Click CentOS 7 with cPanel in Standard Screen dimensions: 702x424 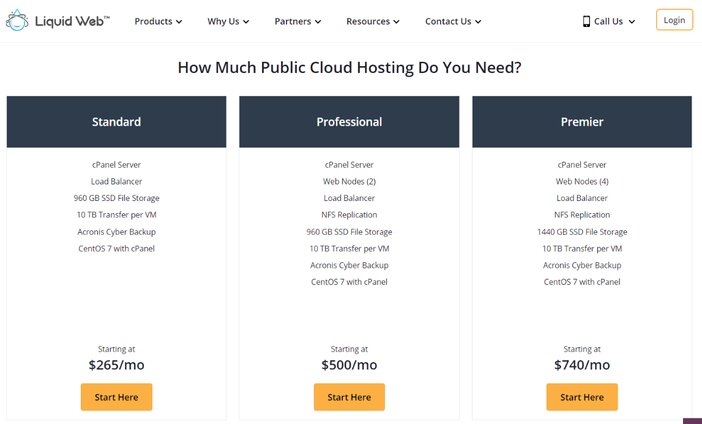116,248
